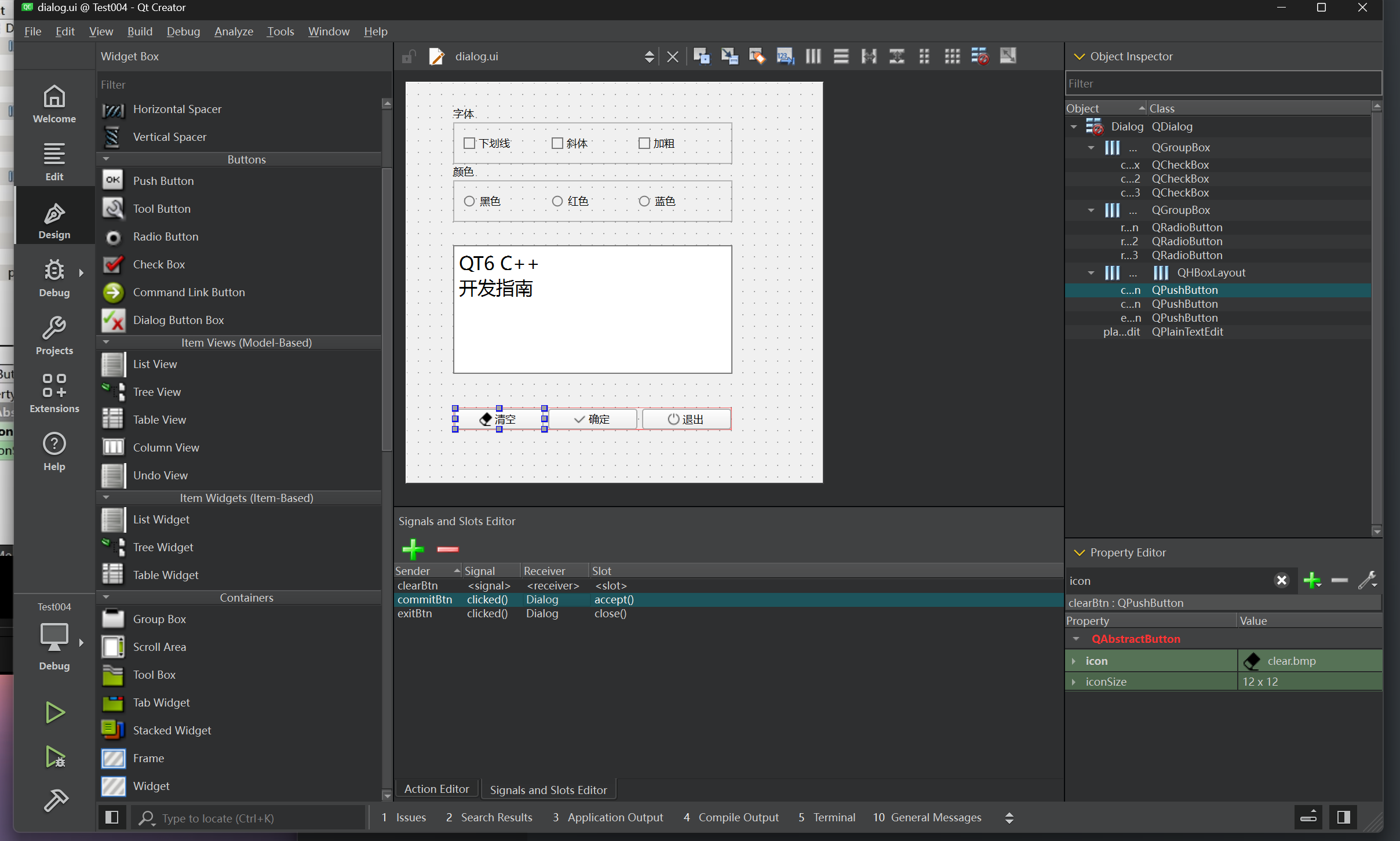Switch to the Action Editor tab
Screen dimensions: 1400x841
[436, 789]
